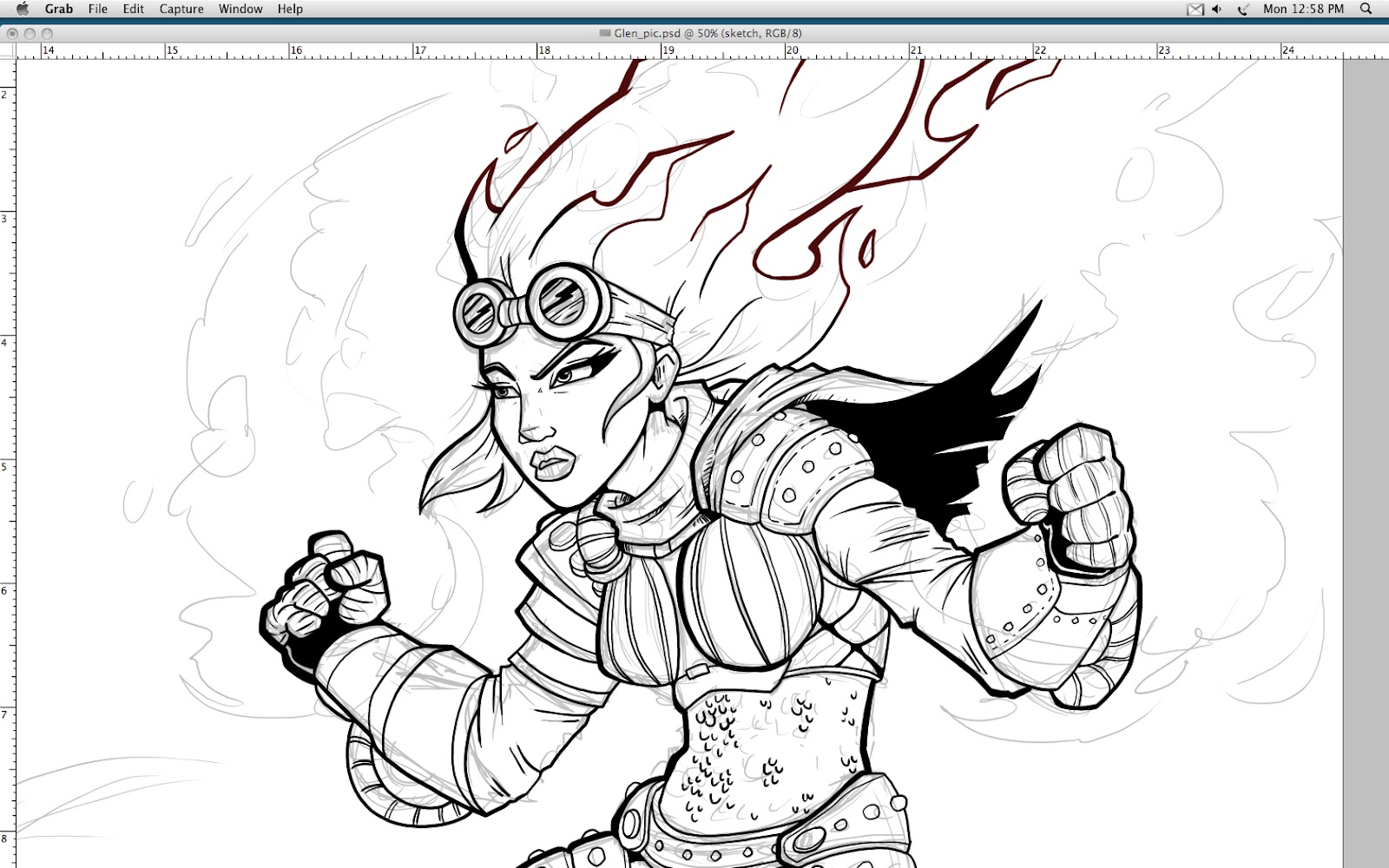Click the PSD document icon in title bar
This screenshot has height=868, width=1389.
(x=605, y=33)
